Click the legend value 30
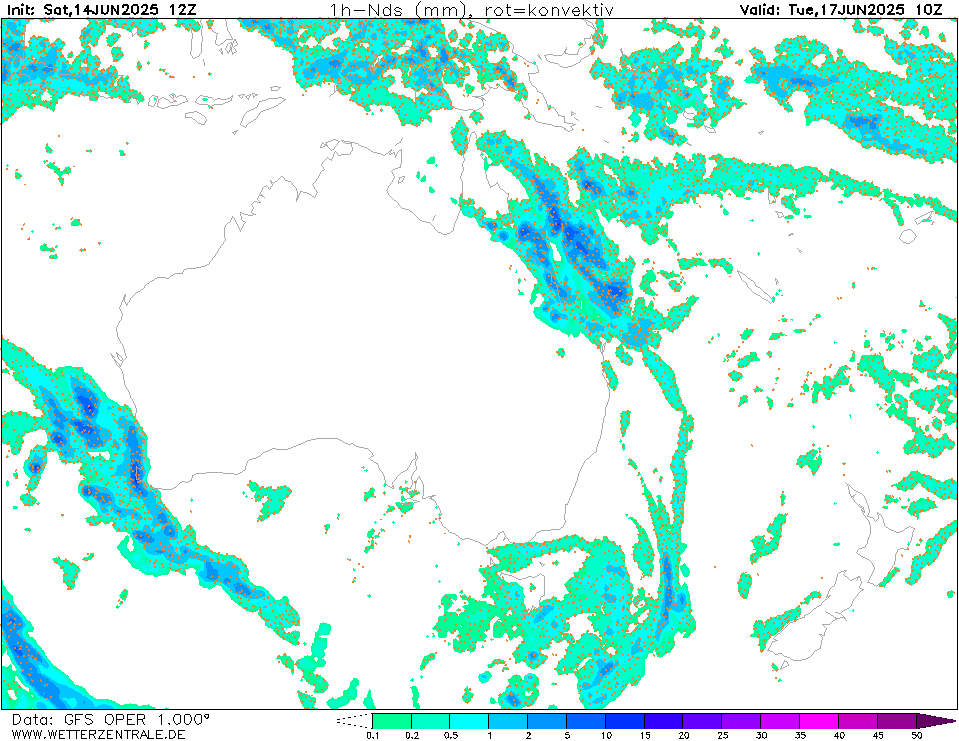 [x=761, y=735]
